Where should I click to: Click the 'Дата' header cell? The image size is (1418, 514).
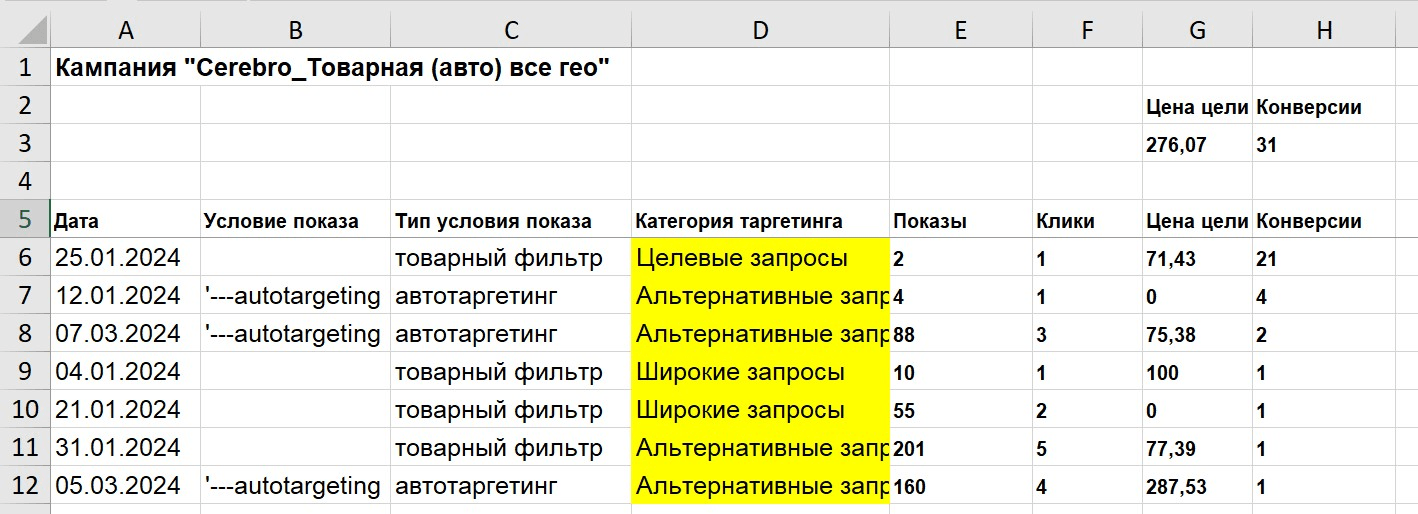pos(76,222)
